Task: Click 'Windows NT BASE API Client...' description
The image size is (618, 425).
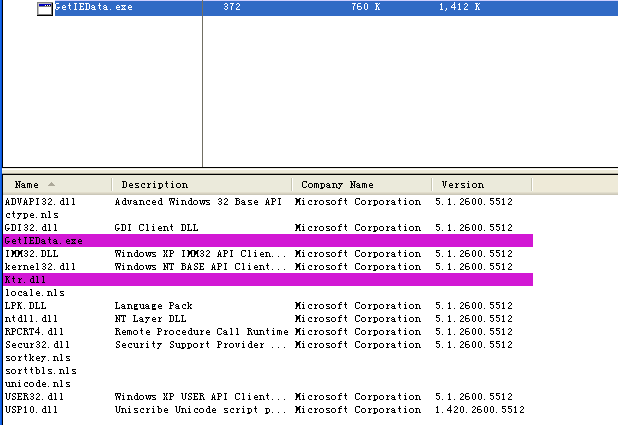Action: tap(201, 267)
